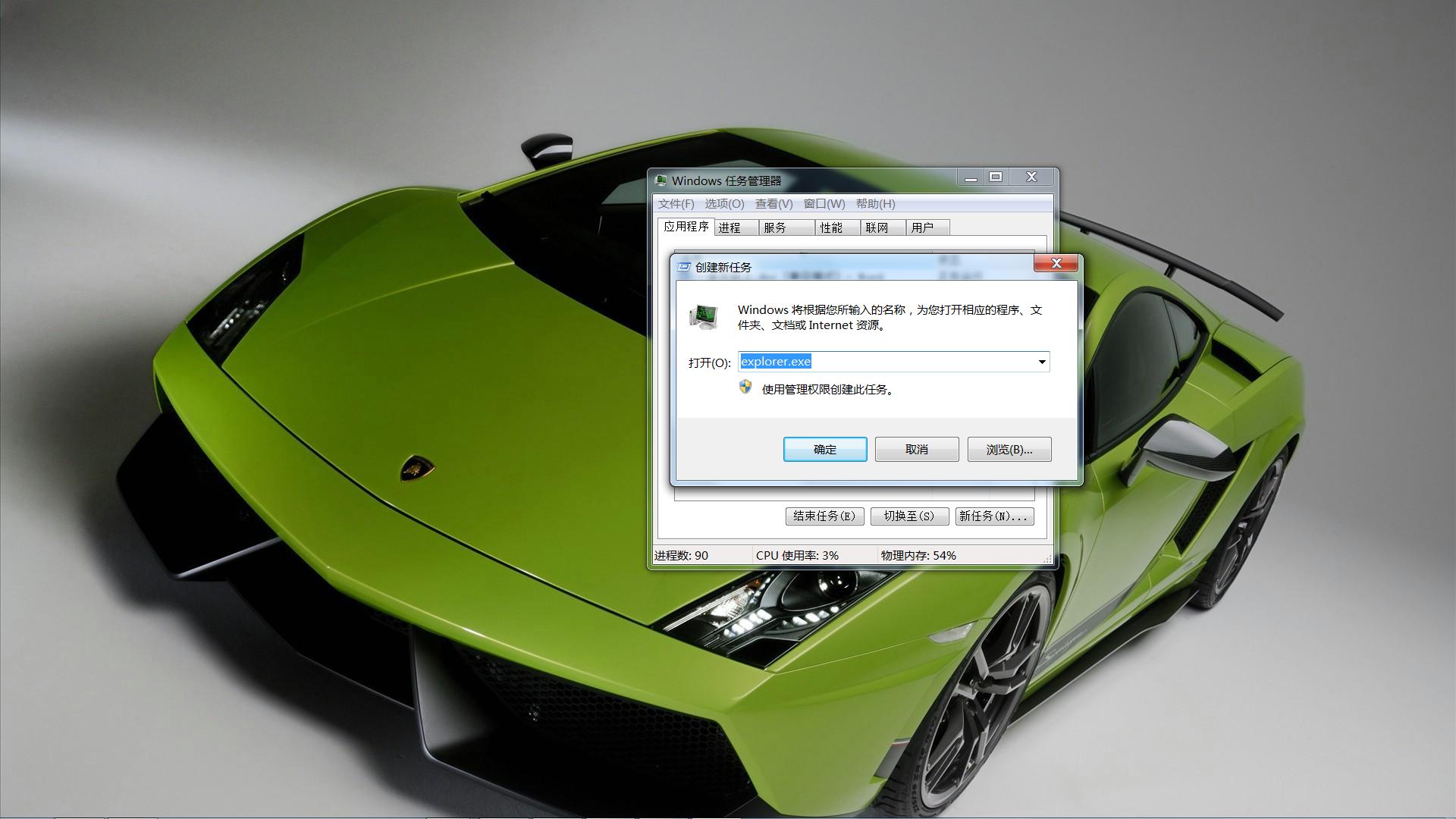Click the 创建新任务 dialog title icon

tap(684, 267)
